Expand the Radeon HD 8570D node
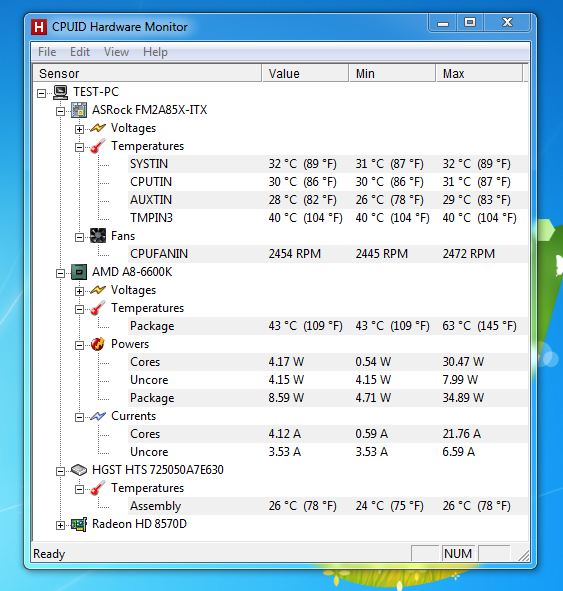Screen dimensions: 563x591 pyautogui.click(x=60, y=525)
